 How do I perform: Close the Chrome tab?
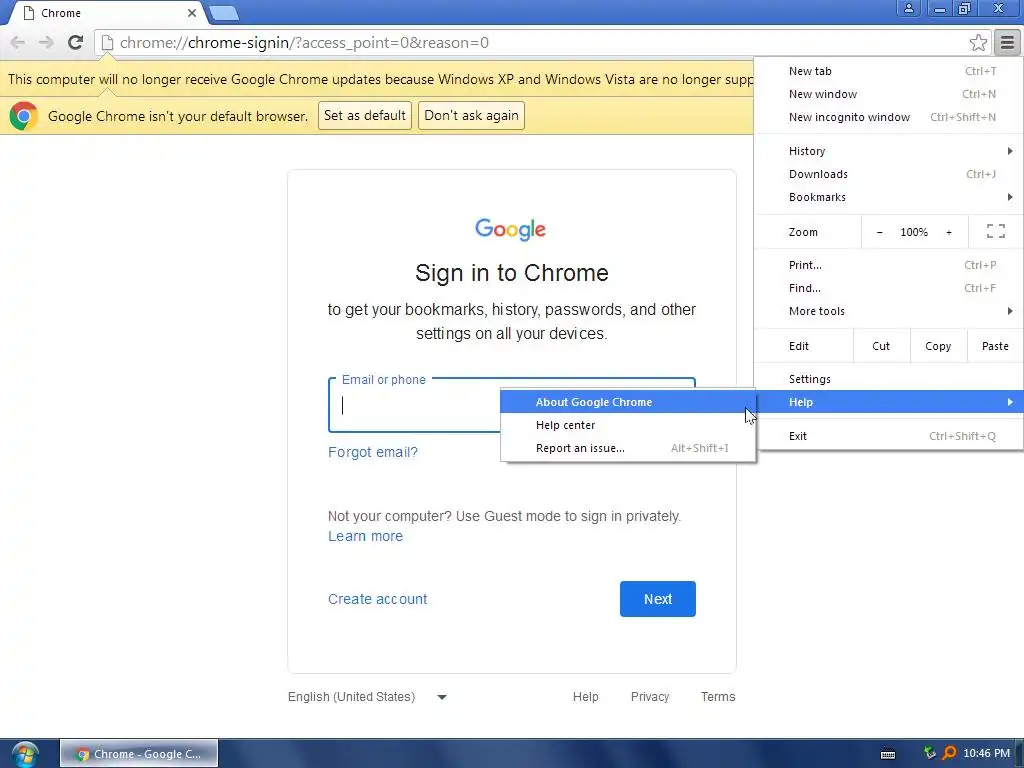pyautogui.click(x=191, y=13)
